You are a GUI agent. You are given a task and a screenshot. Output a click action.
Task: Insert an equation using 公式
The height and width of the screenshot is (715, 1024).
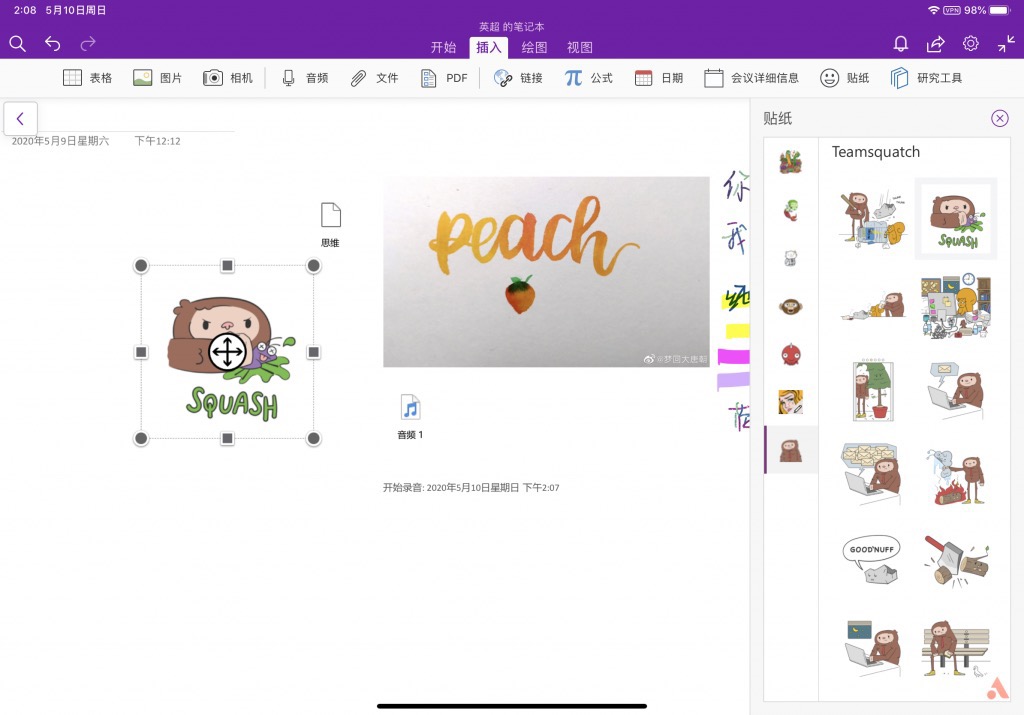(x=588, y=78)
